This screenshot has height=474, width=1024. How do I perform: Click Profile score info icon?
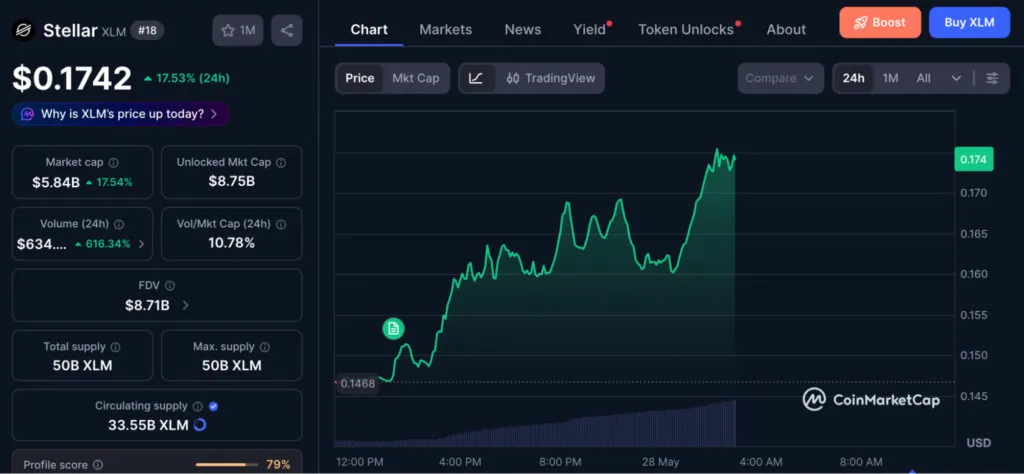click(x=98, y=465)
